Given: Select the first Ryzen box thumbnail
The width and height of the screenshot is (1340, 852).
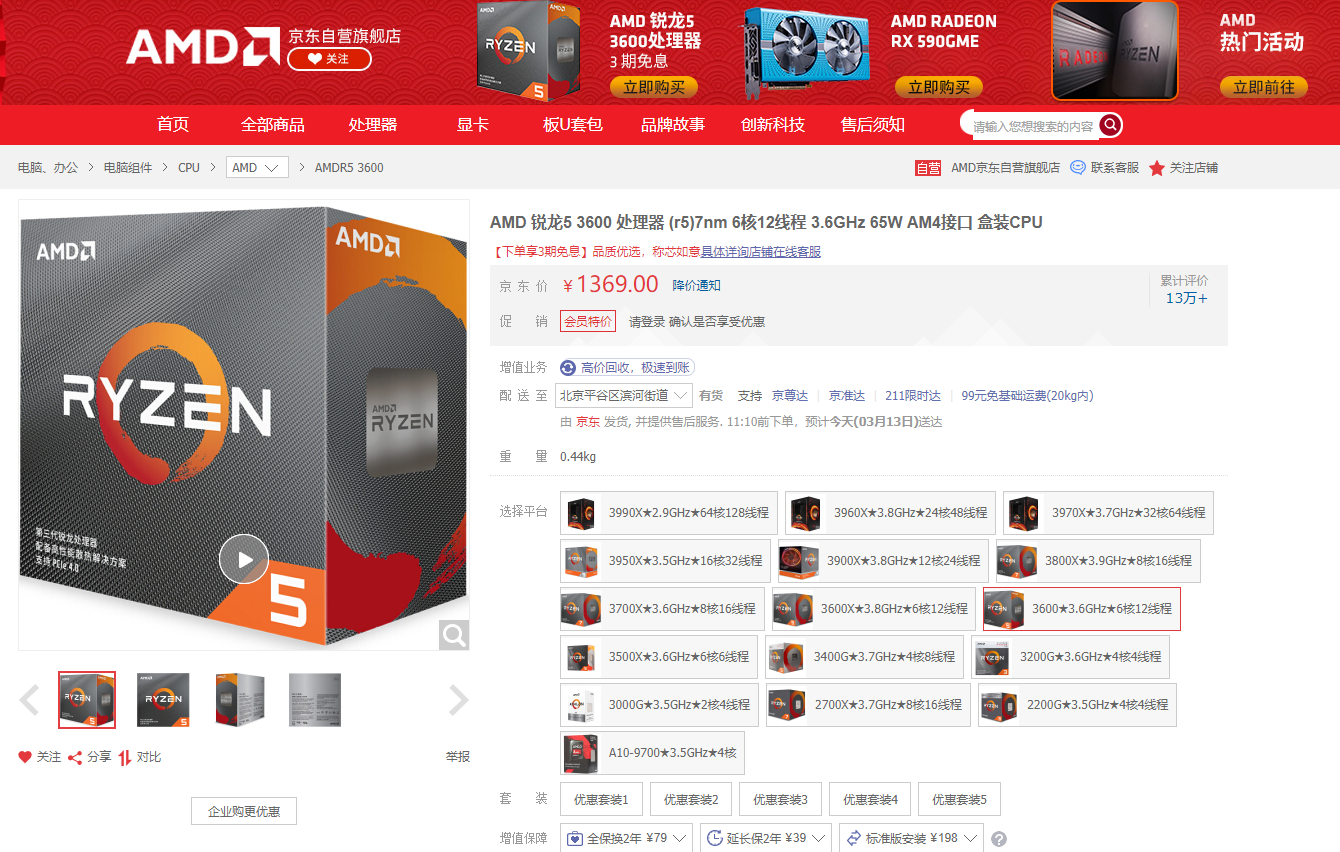Looking at the screenshot, I should pyautogui.click(x=87, y=700).
